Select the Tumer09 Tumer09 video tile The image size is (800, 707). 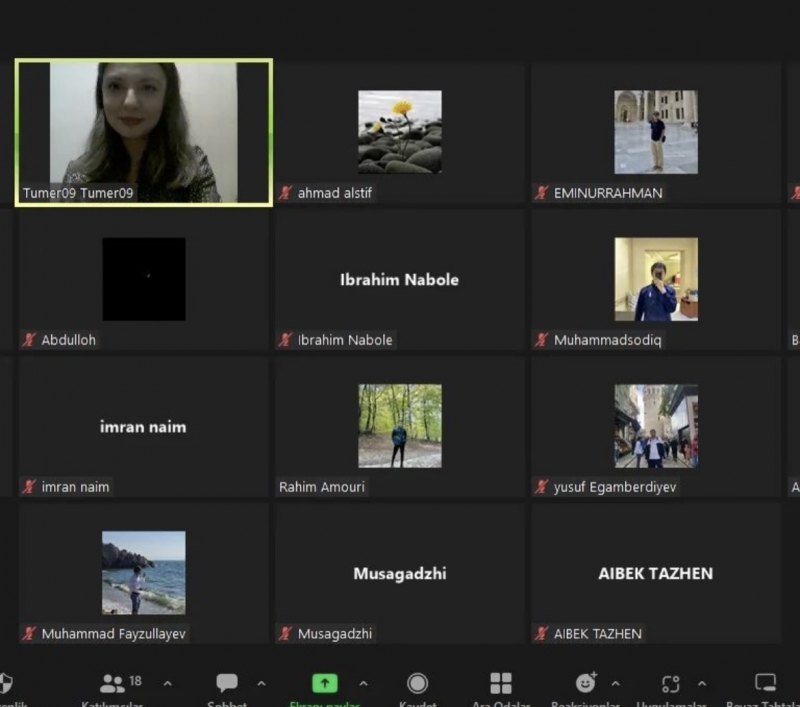[x=144, y=133]
